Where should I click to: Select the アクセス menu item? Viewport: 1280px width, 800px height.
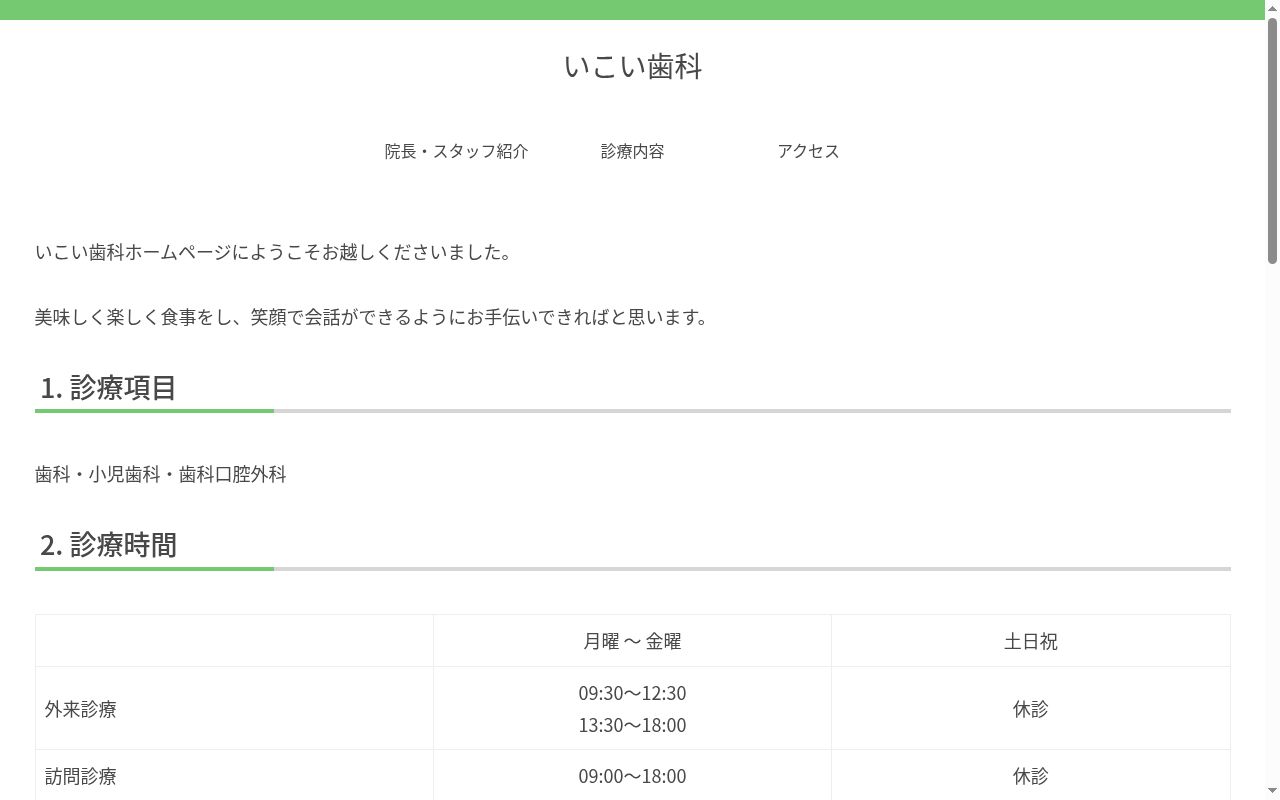click(x=809, y=151)
